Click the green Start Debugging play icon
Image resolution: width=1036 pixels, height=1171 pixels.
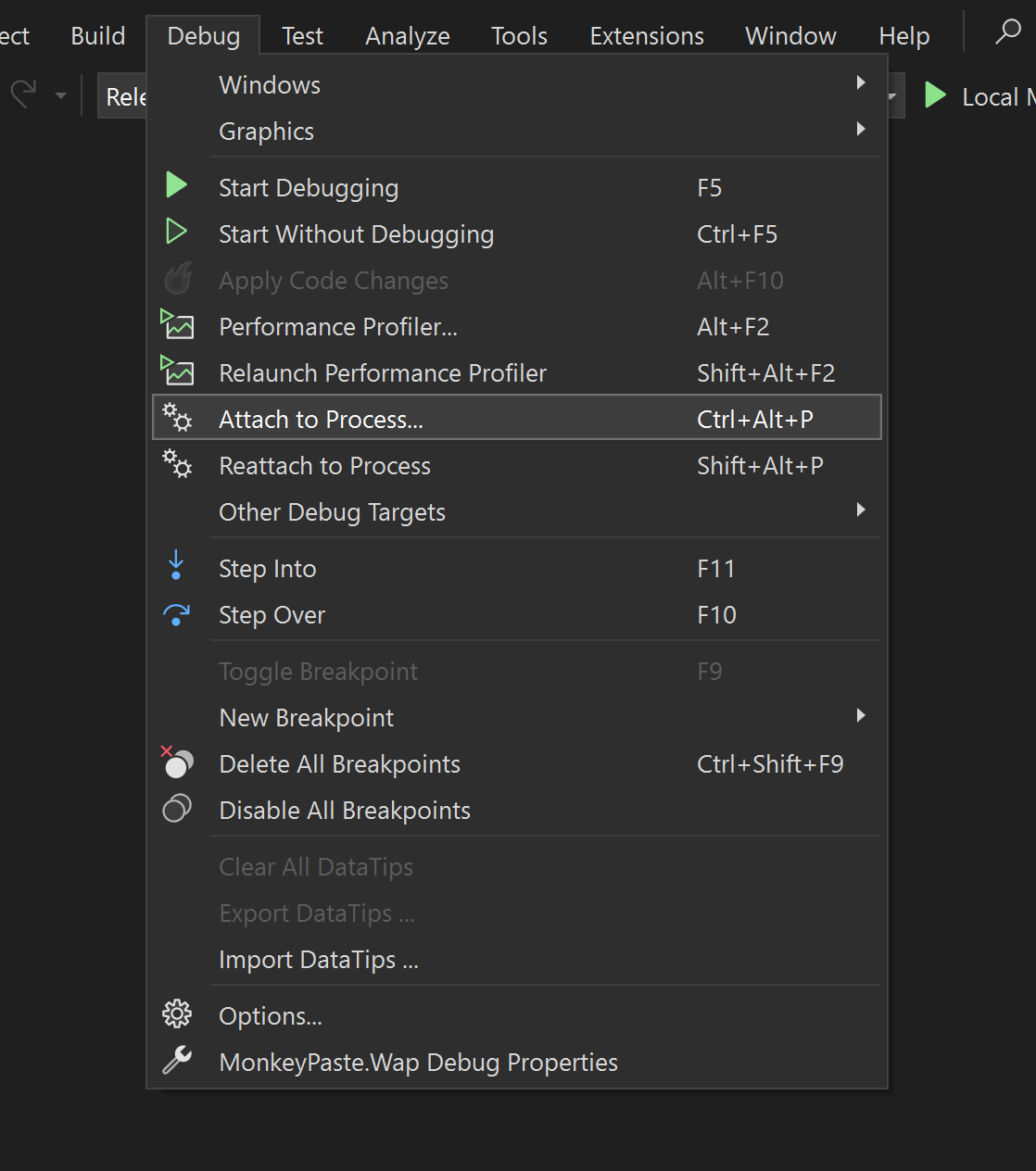coord(176,185)
